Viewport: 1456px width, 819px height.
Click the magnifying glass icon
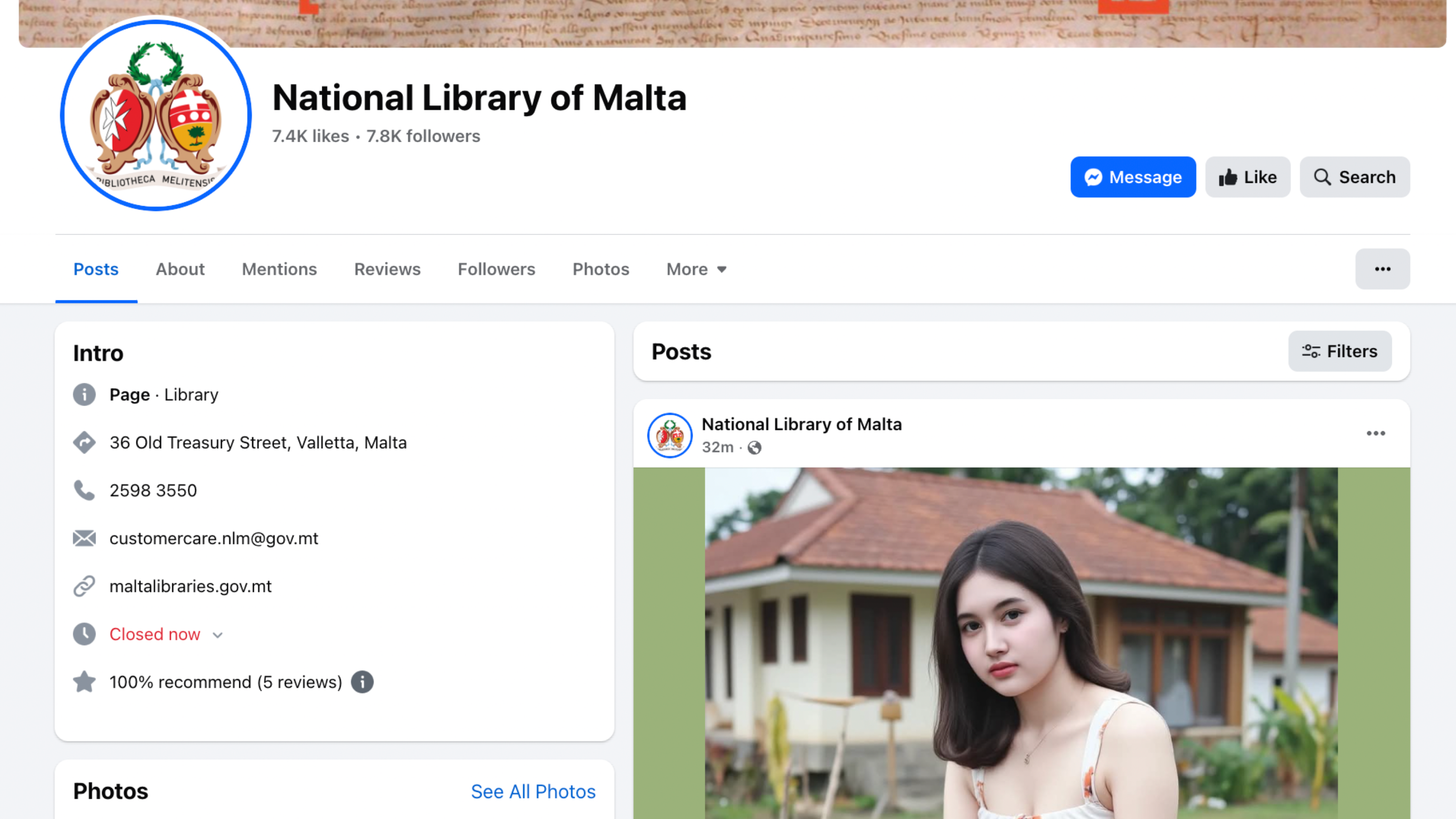[x=1322, y=177]
